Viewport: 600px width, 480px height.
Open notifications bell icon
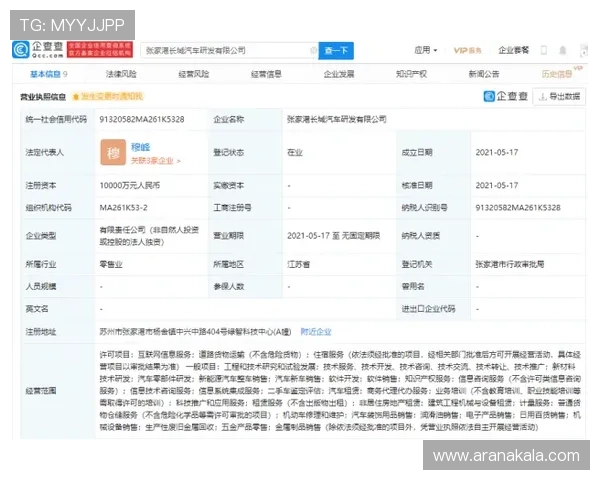[x=562, y=50]
